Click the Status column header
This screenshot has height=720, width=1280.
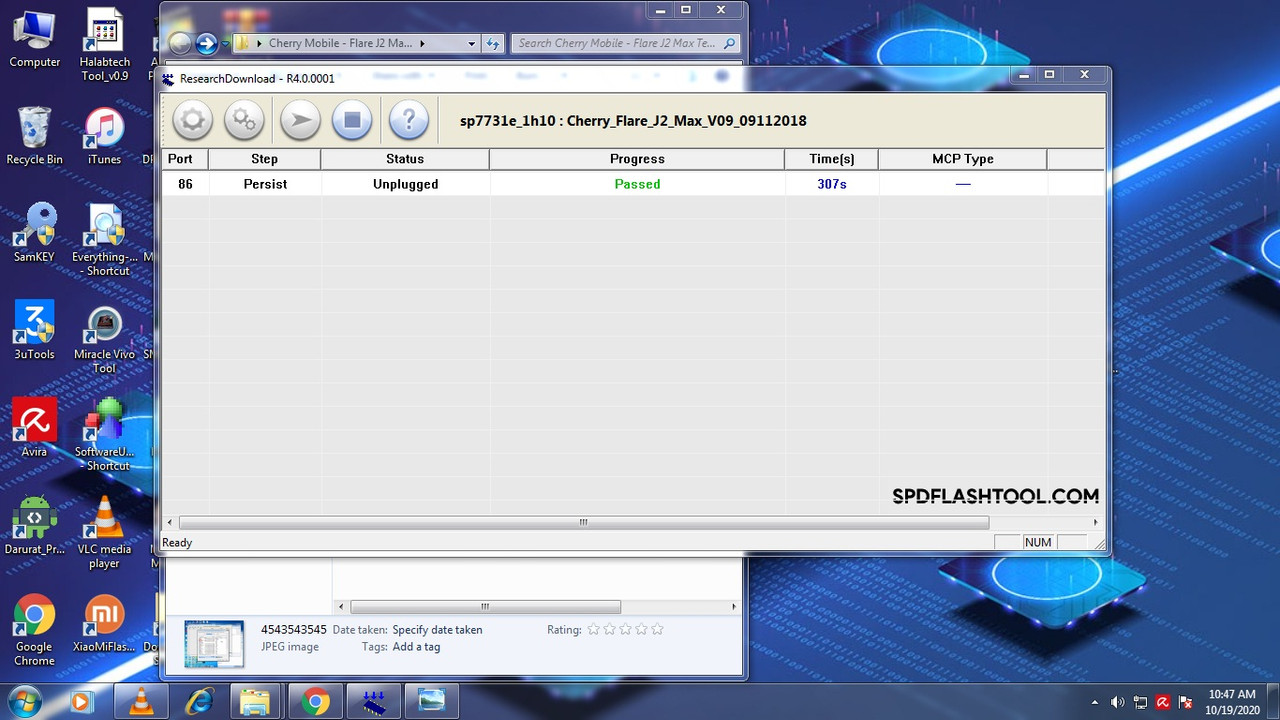[x=405, y=159]
